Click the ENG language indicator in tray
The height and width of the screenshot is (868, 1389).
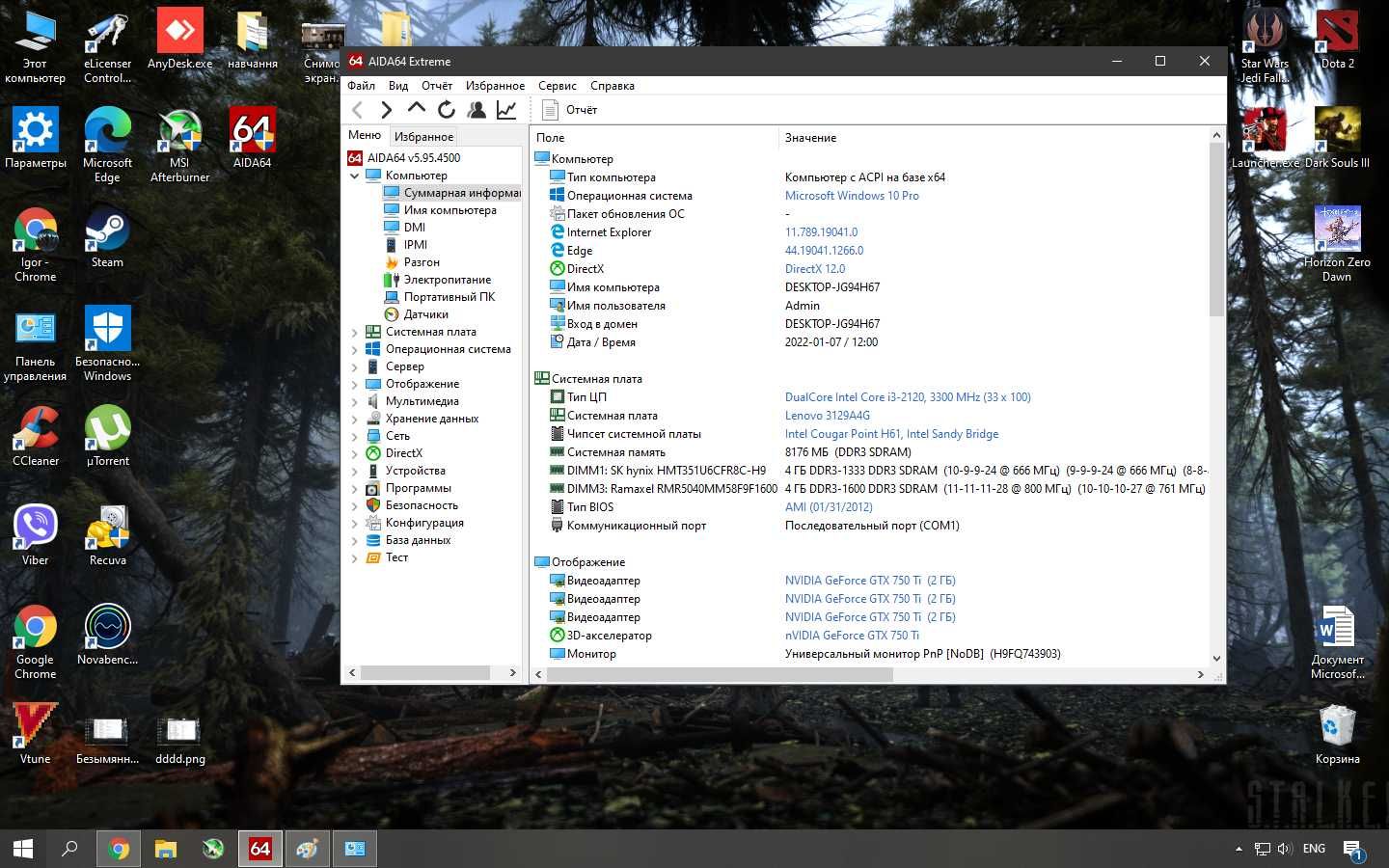(x=1314, y=849)
